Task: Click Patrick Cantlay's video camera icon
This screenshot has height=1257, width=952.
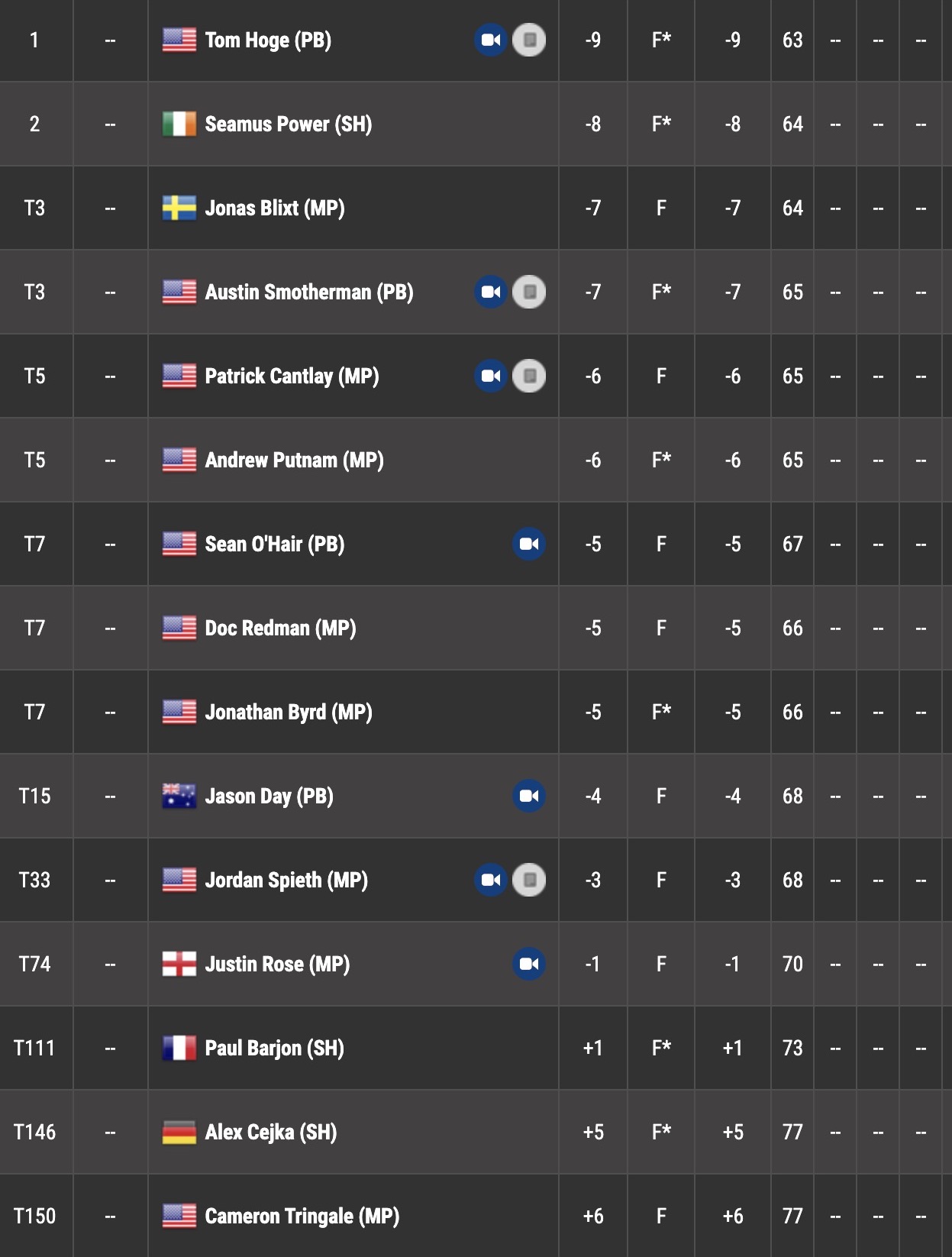Action: 491,376
